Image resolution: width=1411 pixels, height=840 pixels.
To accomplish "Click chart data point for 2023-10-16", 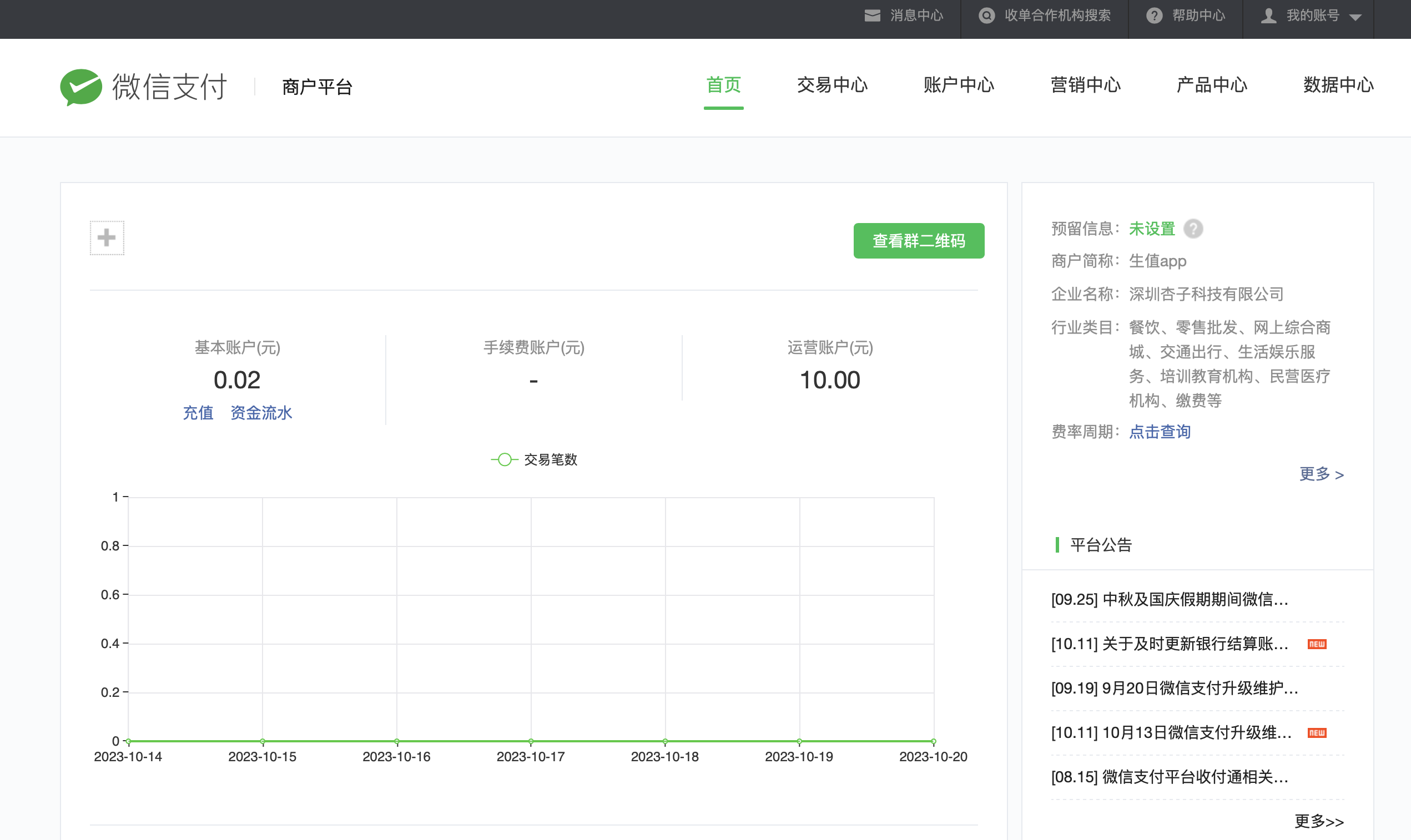I will 397,741.
